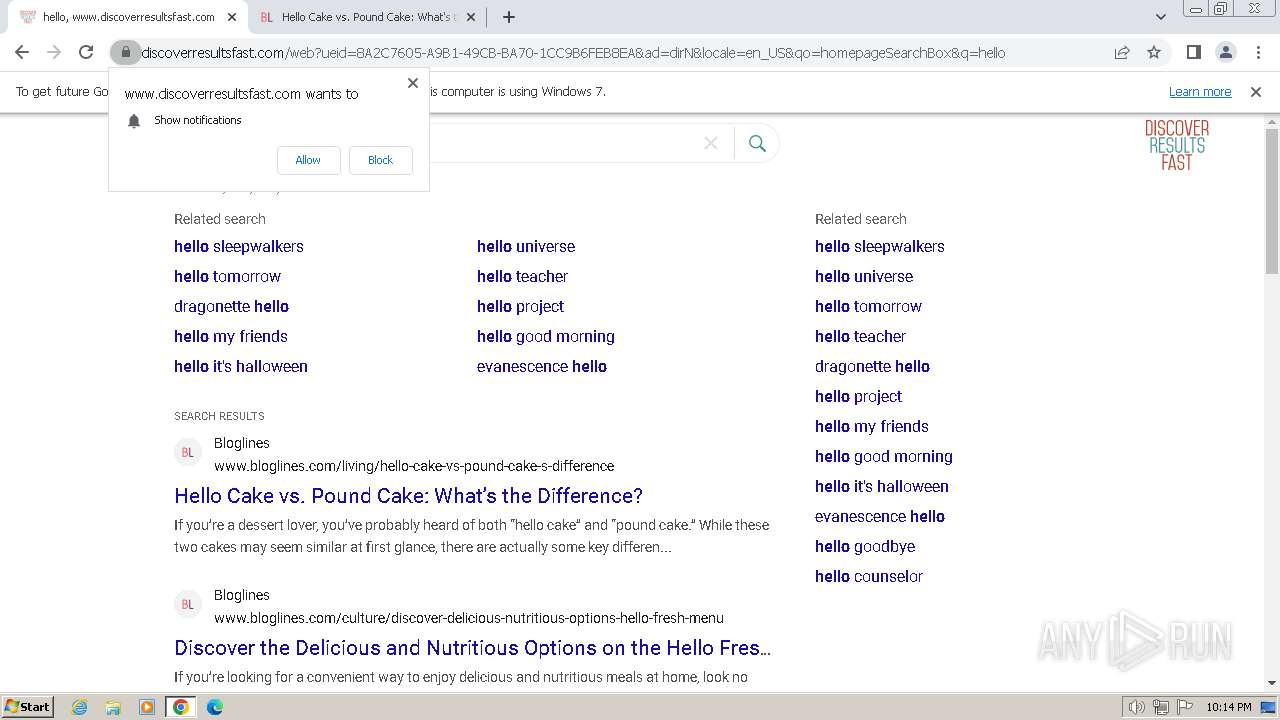Go back using the browser back arrow
The image size is (1280, 720).
[22, 52]
